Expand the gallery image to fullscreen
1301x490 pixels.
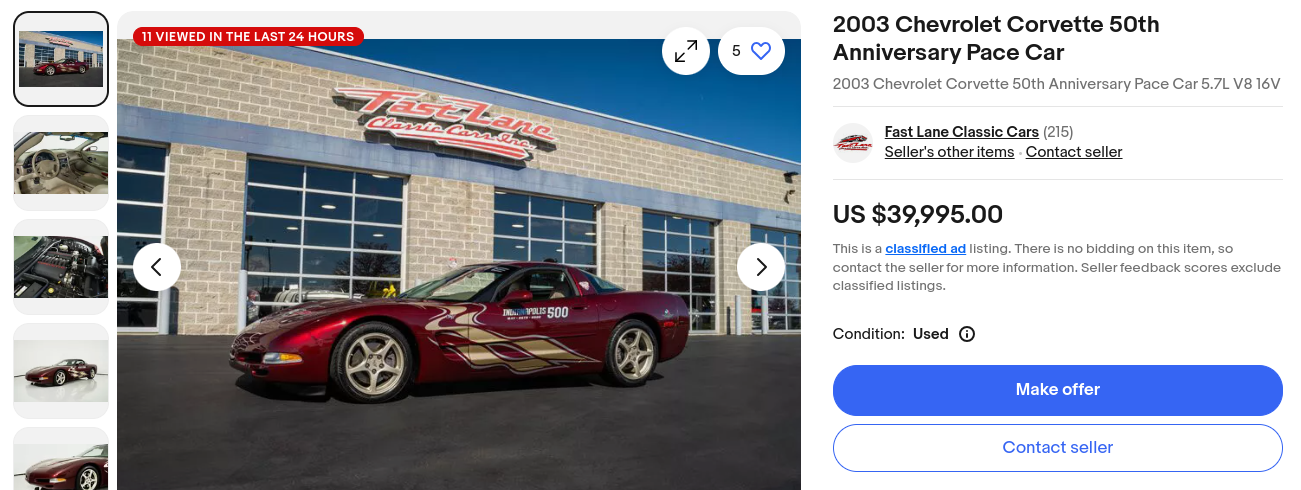[x=686, y=51]
